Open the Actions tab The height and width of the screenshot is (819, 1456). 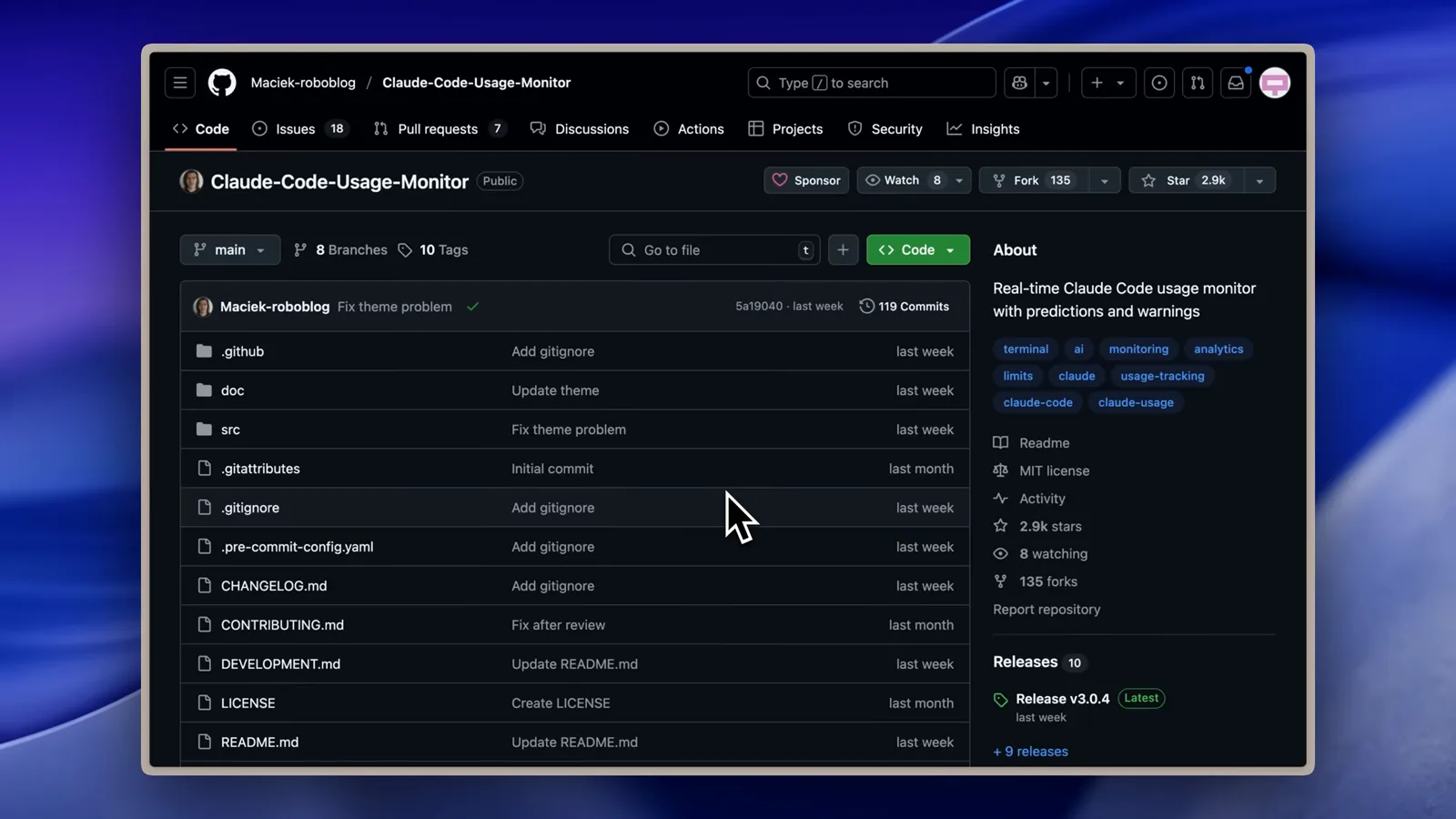(x=689, y=129)
